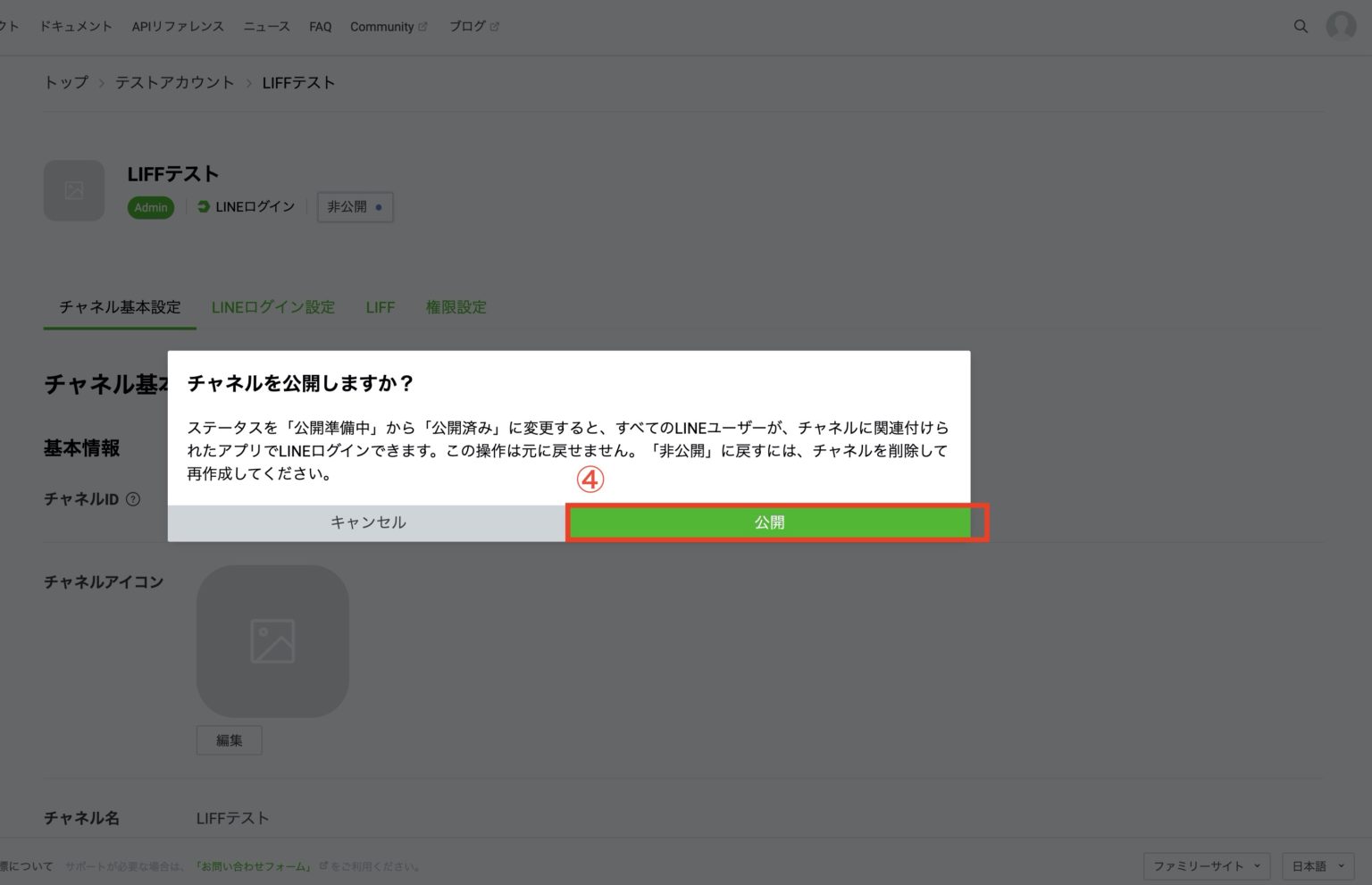This screenshot has width=1372, height=885.
Task: Click the チャネルアイコン label
Action: pos(104,582)
